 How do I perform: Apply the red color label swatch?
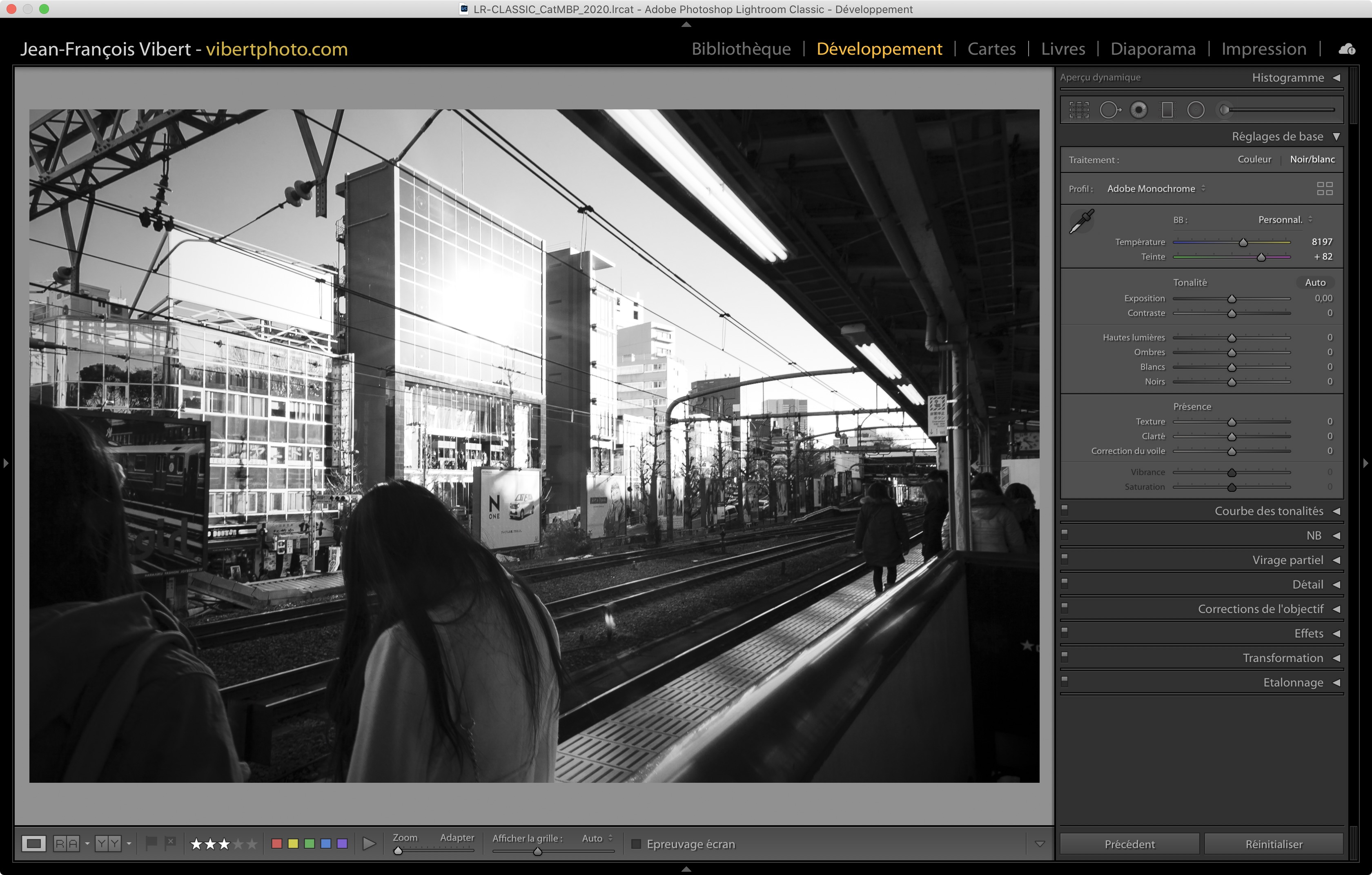(x=277, y=844)
